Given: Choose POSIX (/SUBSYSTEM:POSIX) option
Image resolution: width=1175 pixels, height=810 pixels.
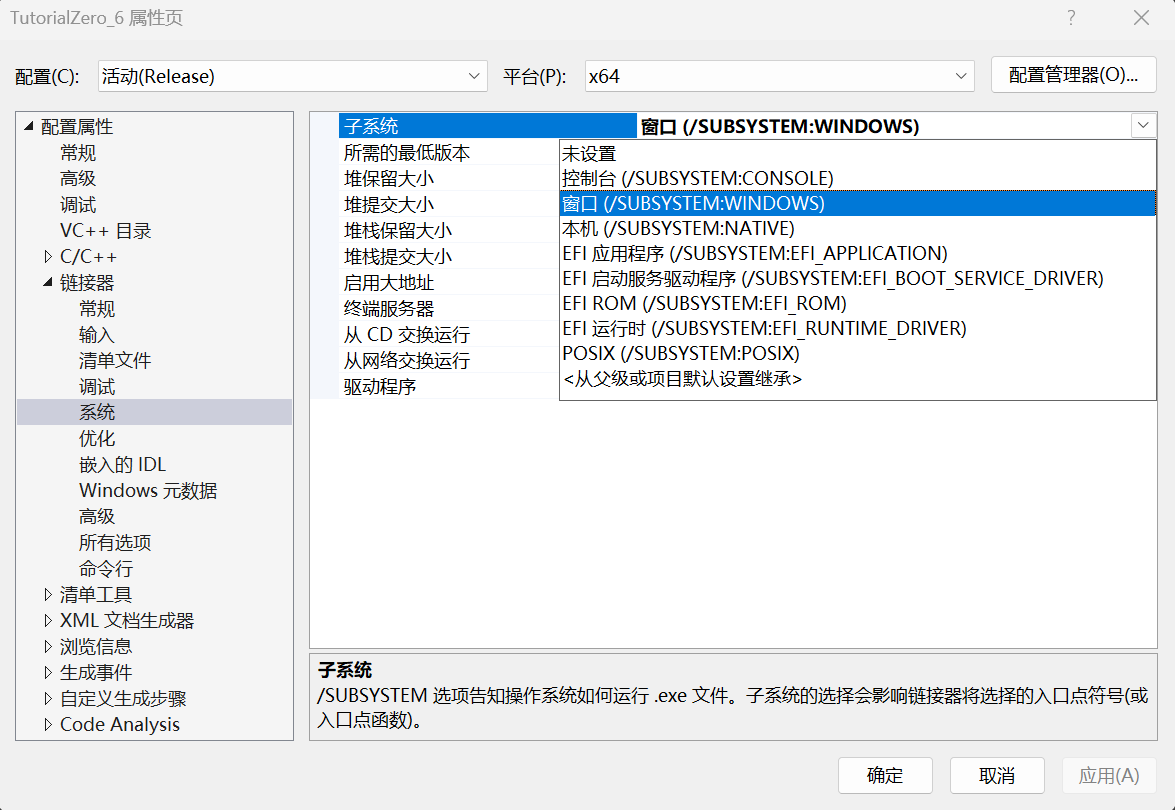Looking at the screenshot, I should click(857, 354).
